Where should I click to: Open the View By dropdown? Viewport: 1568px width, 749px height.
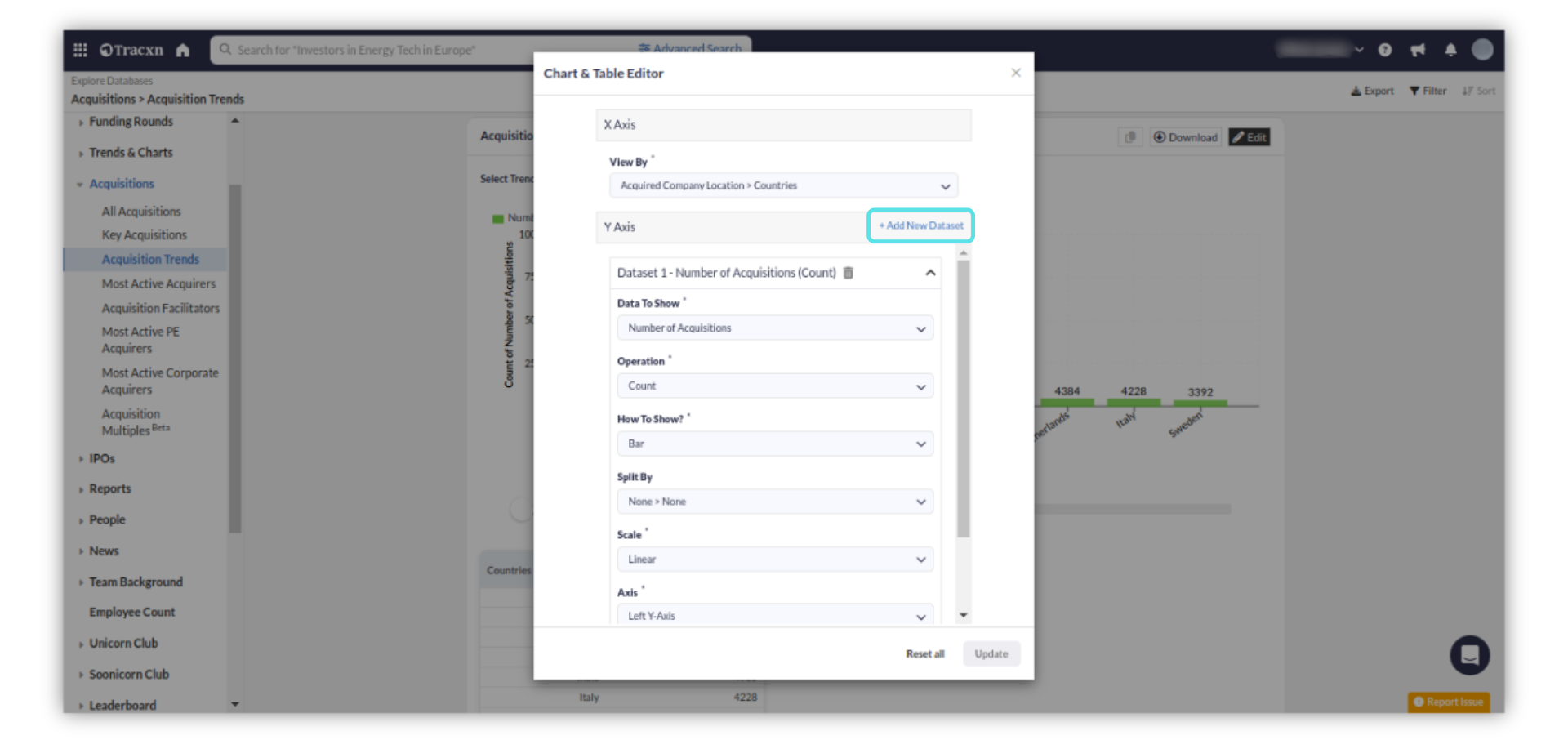(x=782, y=186)
